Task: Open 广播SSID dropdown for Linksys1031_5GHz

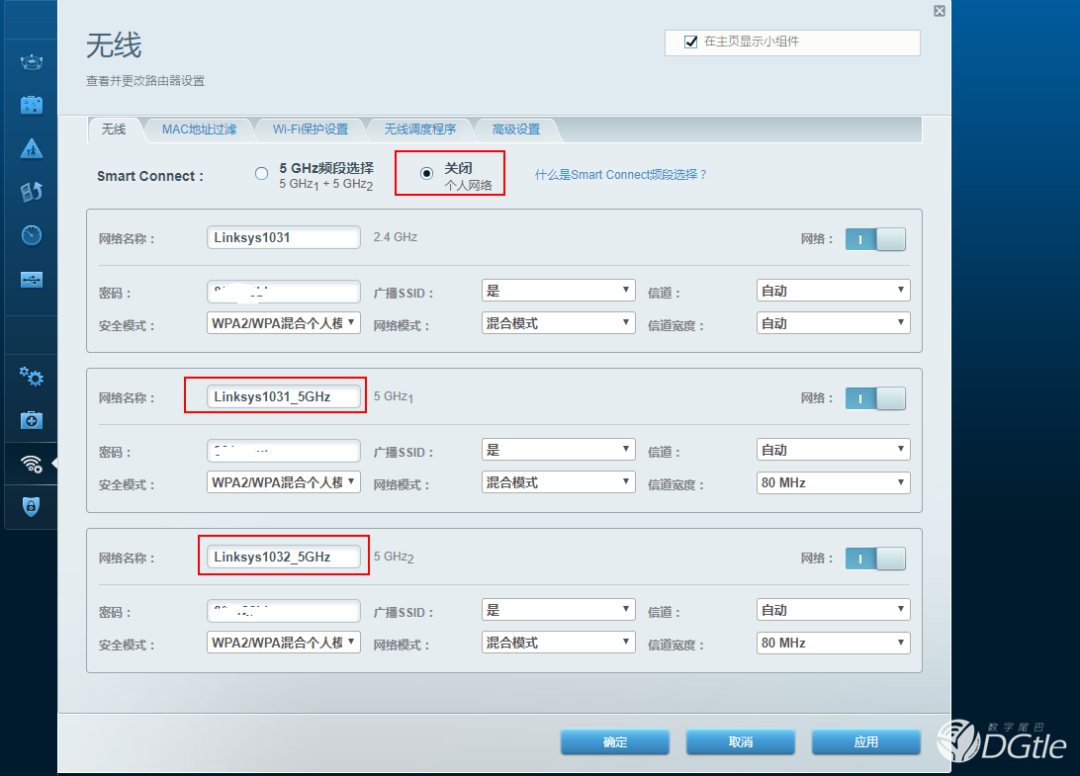Action: point(558,449)
